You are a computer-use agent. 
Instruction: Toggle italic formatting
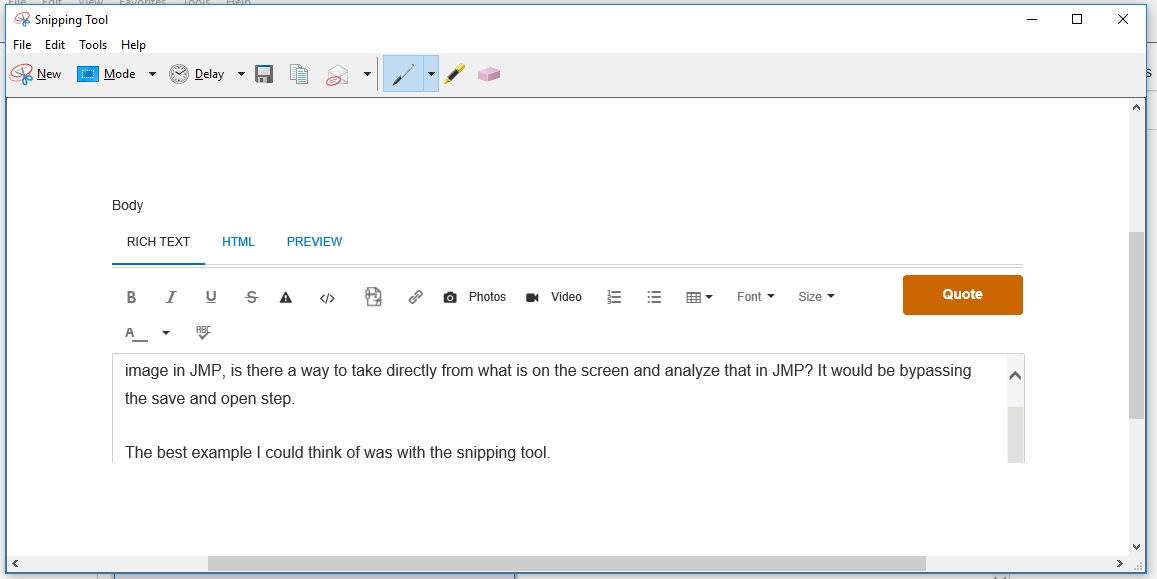pyautogui.click(x=171, y=296)
